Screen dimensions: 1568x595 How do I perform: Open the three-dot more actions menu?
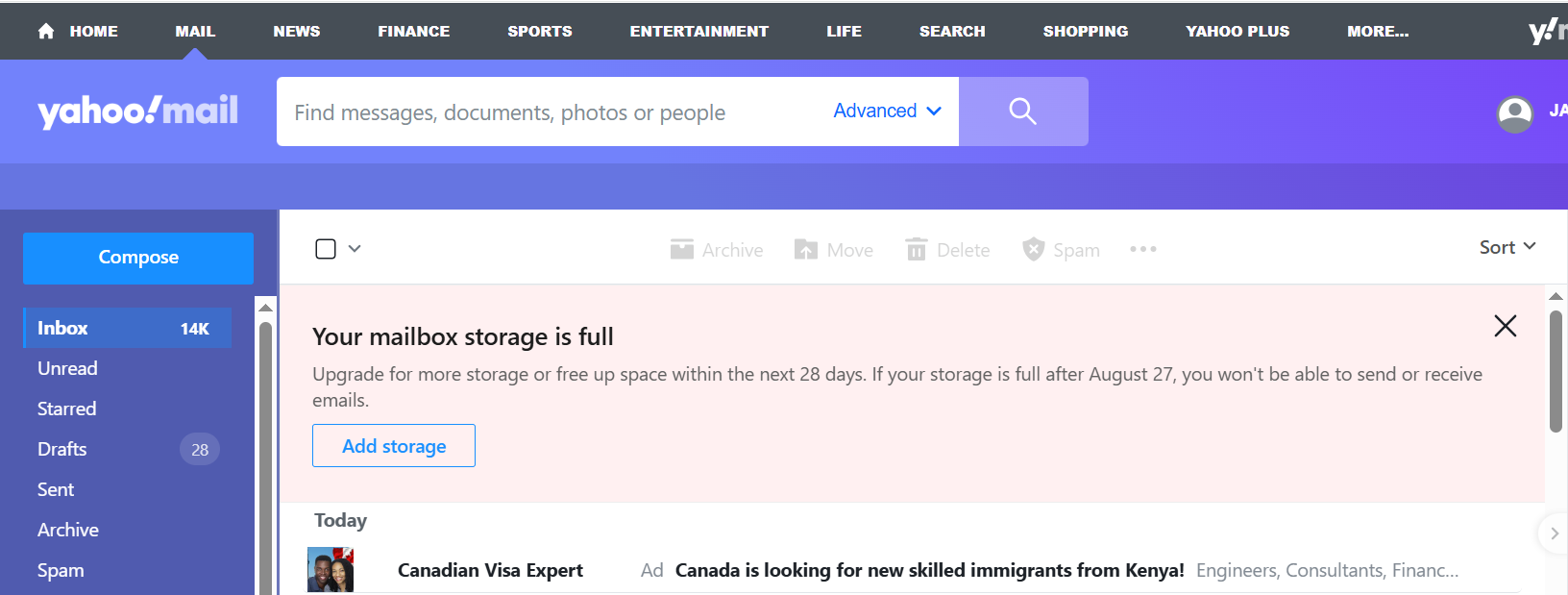tap(1142, 250)
